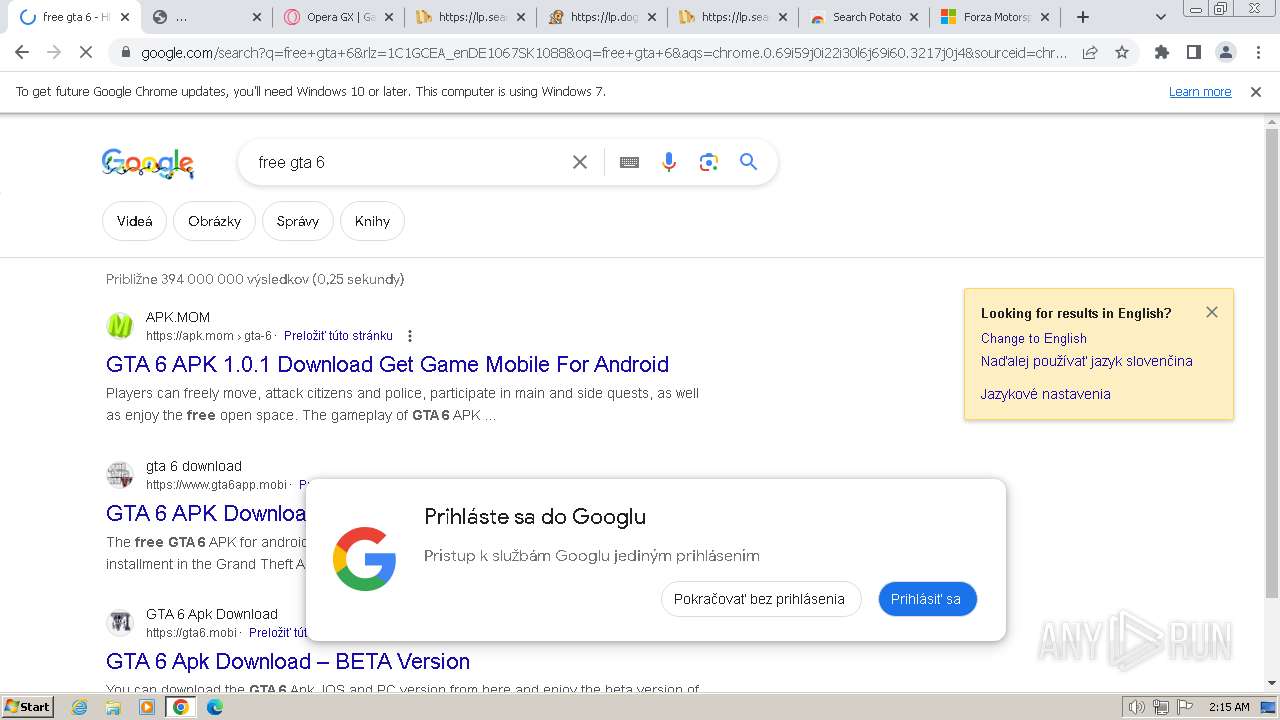The height and width of the screenshot is (720, 1280).
Task: Filter results by Videá
Action: click(135, 221)
